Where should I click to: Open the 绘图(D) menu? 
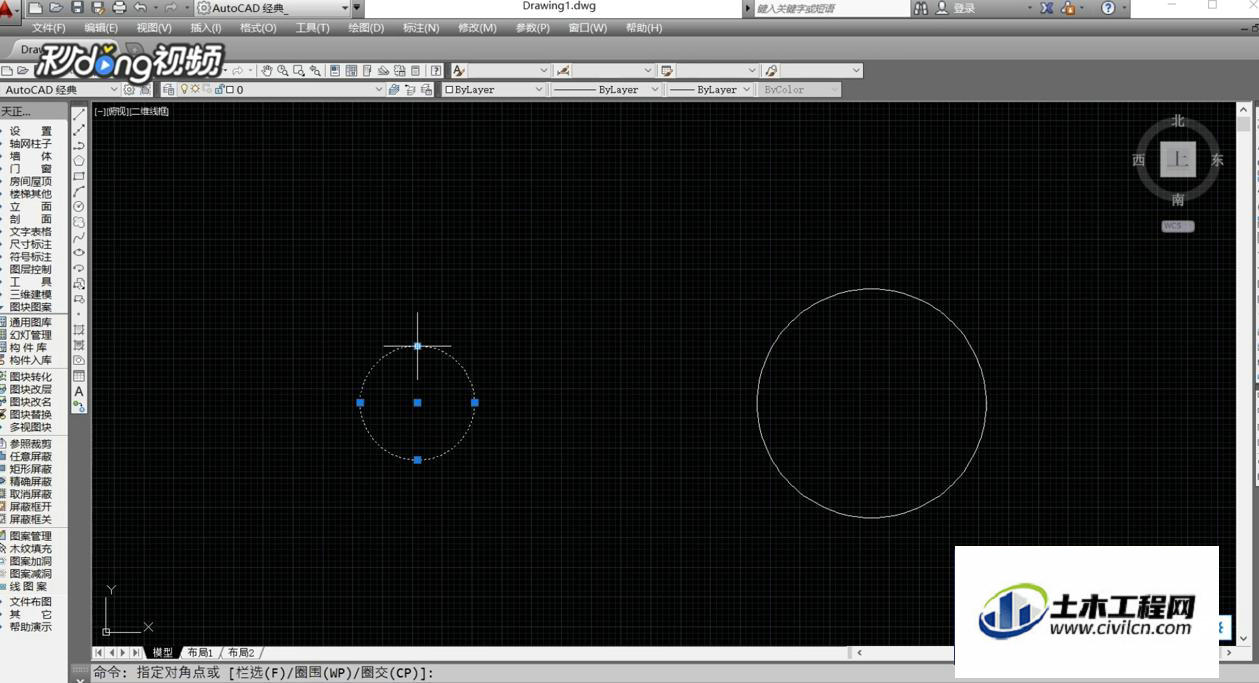click(x=366, y=28)
